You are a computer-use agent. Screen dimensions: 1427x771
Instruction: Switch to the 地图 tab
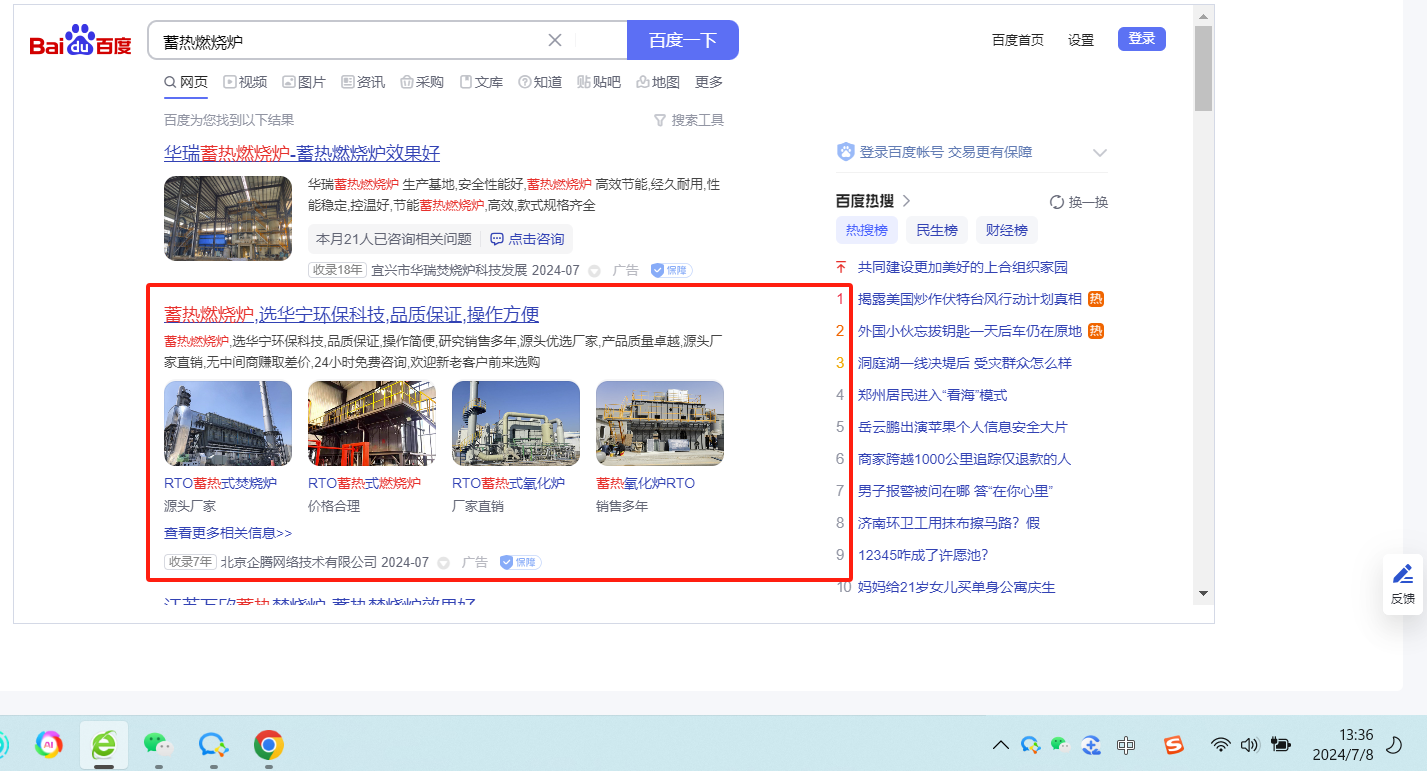click(x=658, y=82)
